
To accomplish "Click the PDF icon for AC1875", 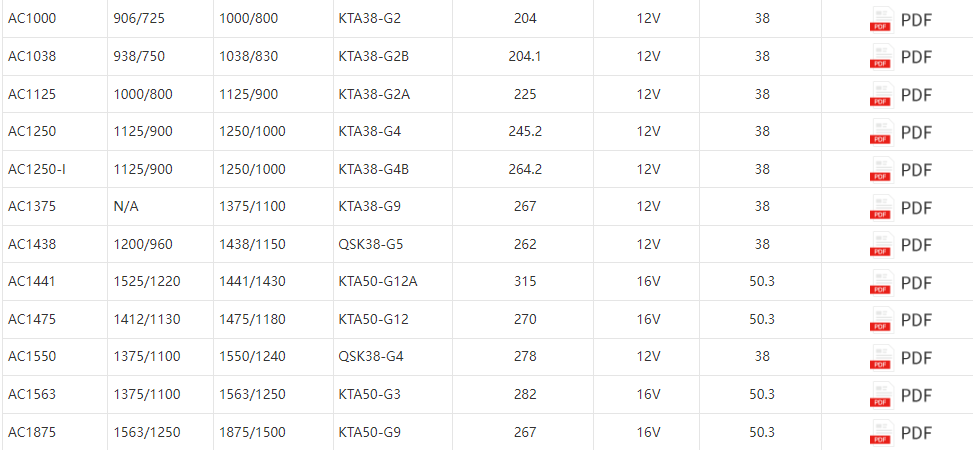I will click(x=881, y=433).
